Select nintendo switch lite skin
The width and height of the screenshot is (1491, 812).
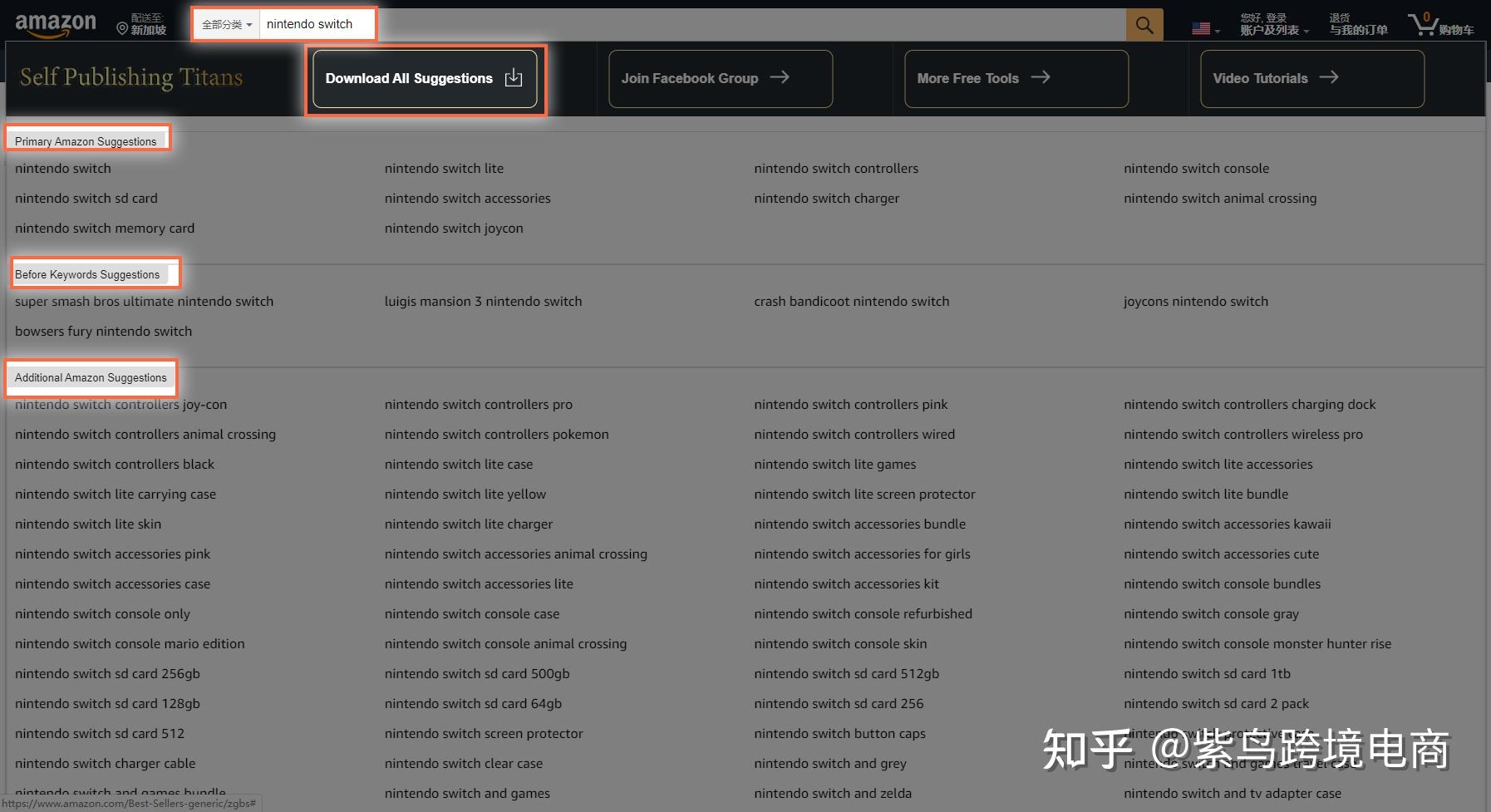click(88, 524)
